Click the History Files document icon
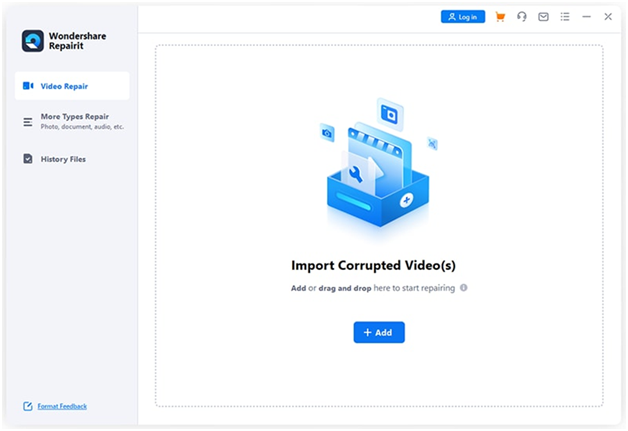 coord(28,159)
